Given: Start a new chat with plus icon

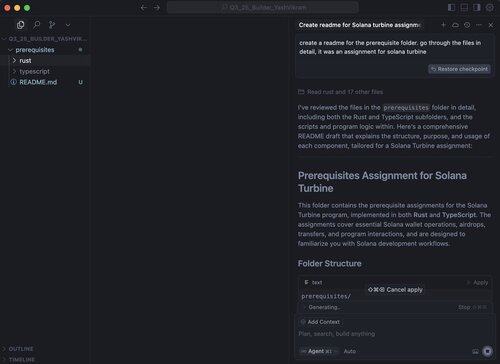Looking at the screenshot, I should tap(443, 25).
